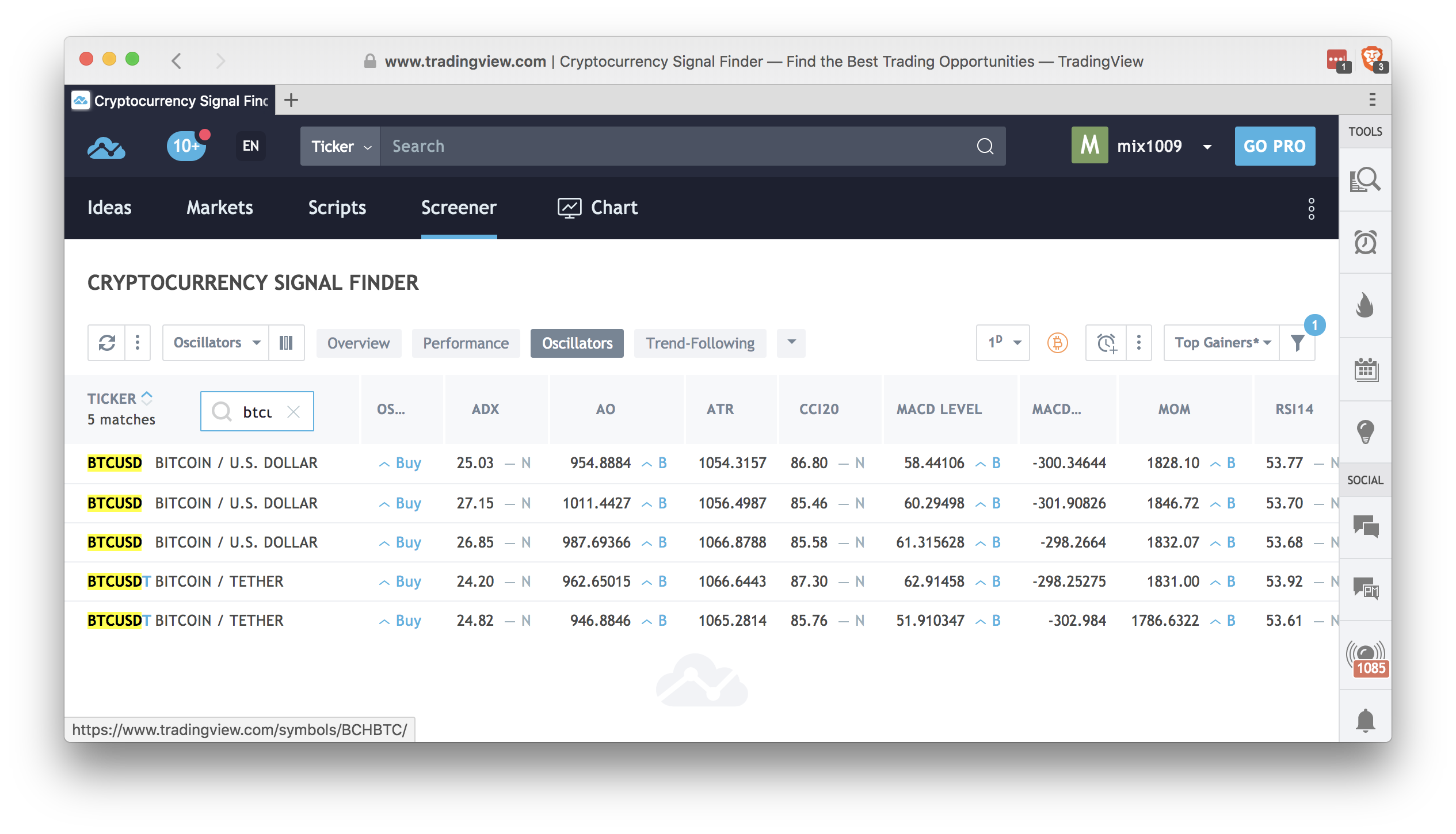Open the Alerts alarm clock sidebar icon
This screenshot has width=1456, height=834.
1365,242
